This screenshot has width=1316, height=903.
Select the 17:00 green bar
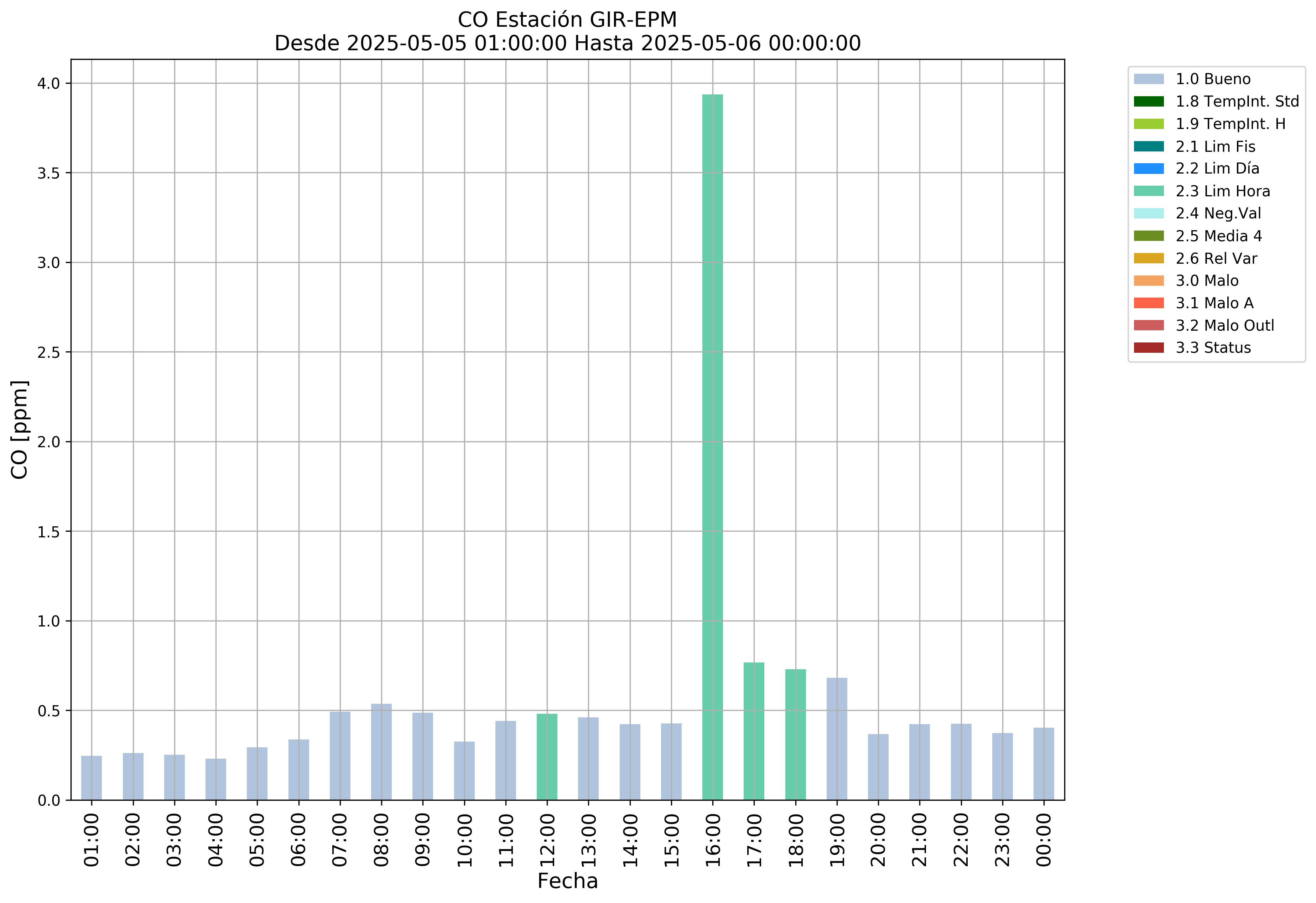pos(754,731)
